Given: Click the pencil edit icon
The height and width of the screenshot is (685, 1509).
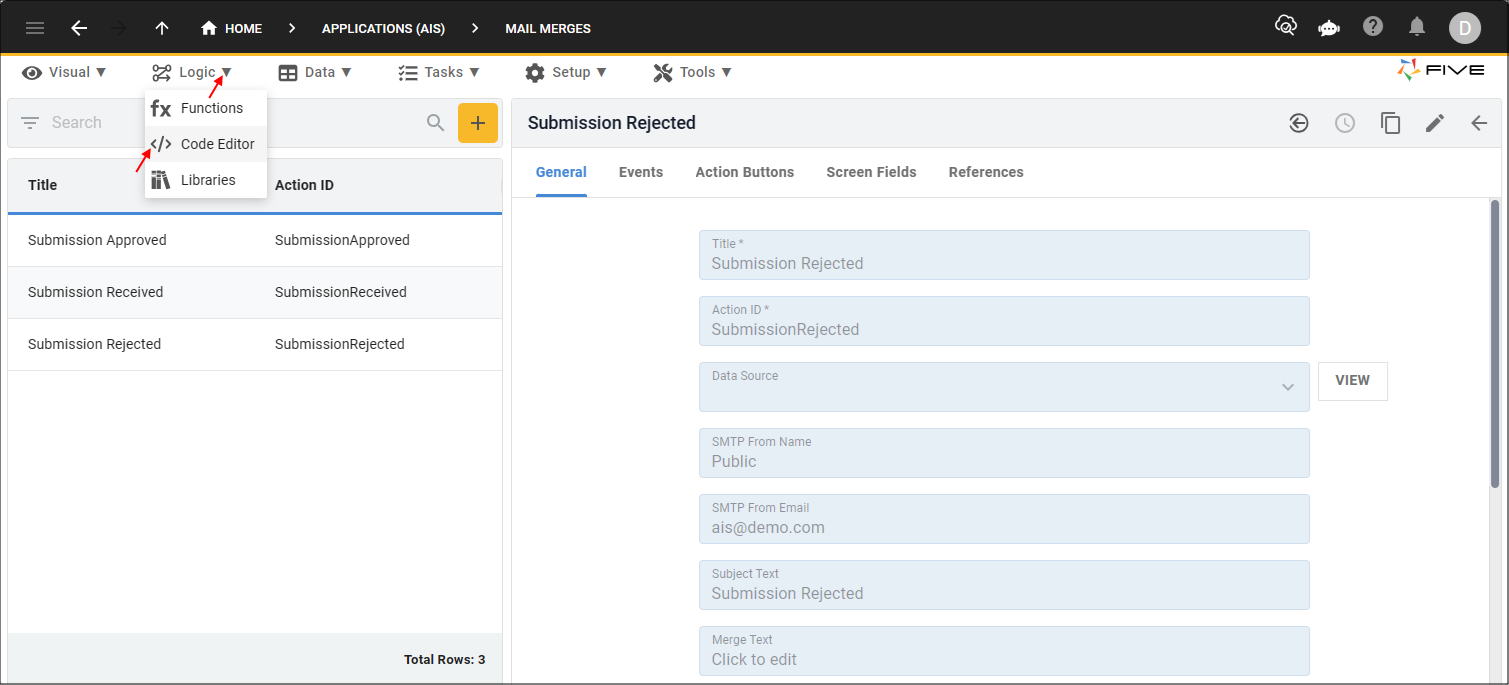Looking at the screenshot, I should tap(1435, 123).
